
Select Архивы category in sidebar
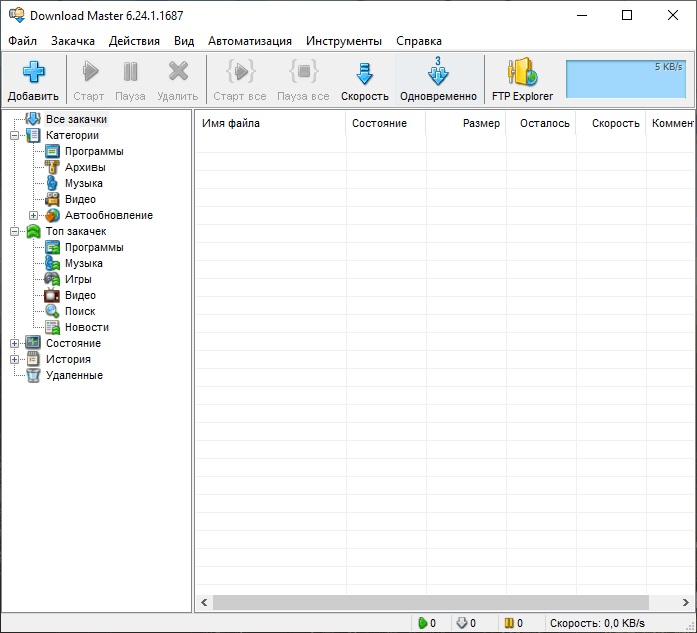point(85,167)
